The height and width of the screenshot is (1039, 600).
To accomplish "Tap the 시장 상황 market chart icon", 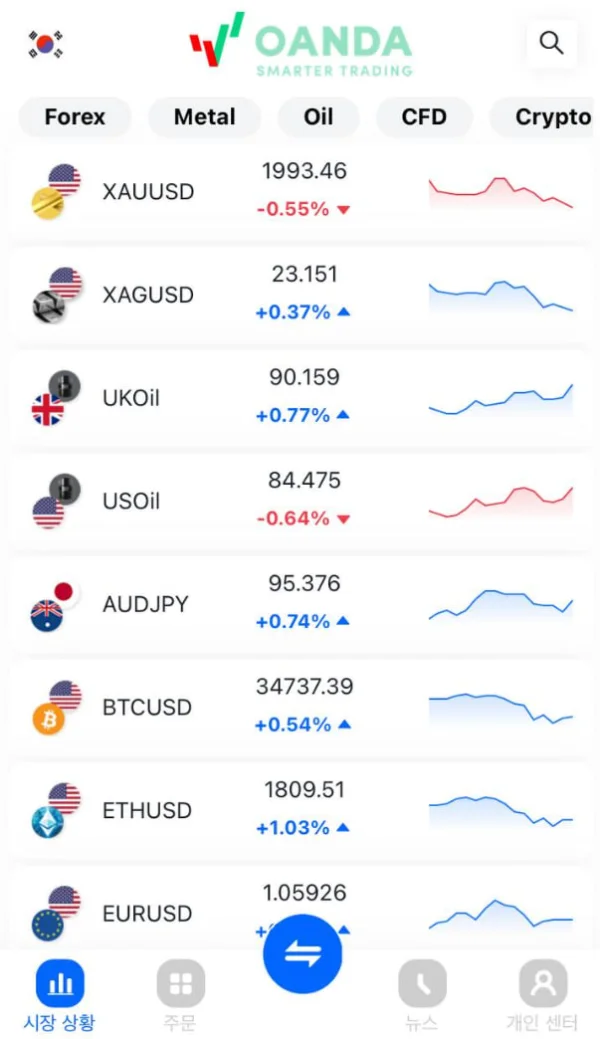I will (60, 984).
